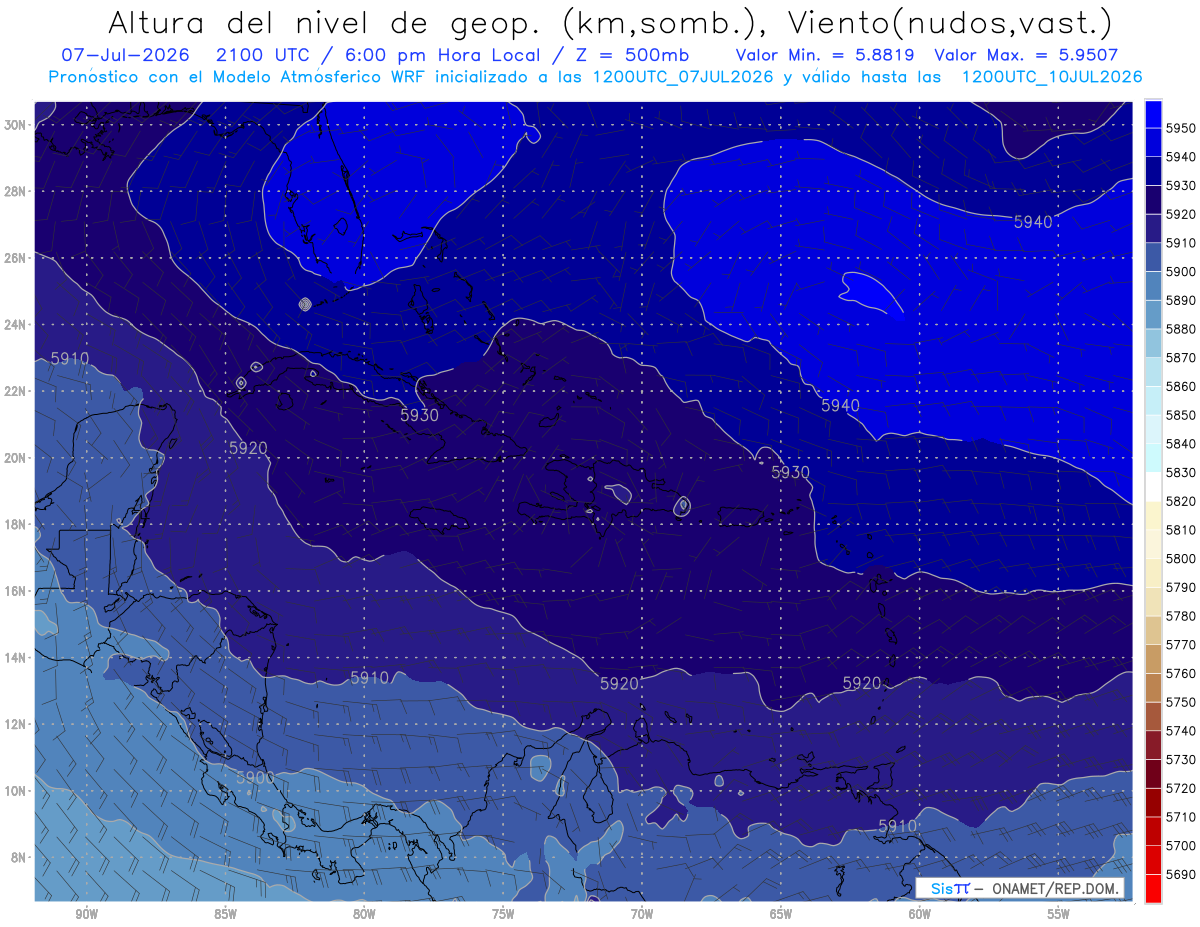Click the 12N latitude axis label
The width and height of the screenshot is (1200, 927).
tap(15, 724)
